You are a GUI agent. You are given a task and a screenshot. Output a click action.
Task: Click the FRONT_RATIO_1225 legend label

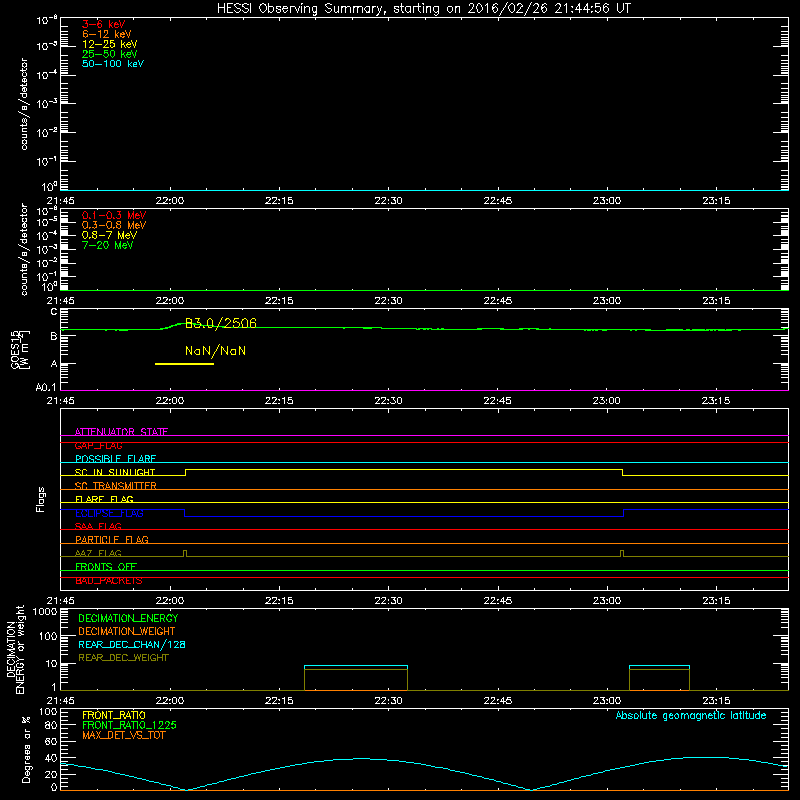pyautogui.click(x=129, y=725)
